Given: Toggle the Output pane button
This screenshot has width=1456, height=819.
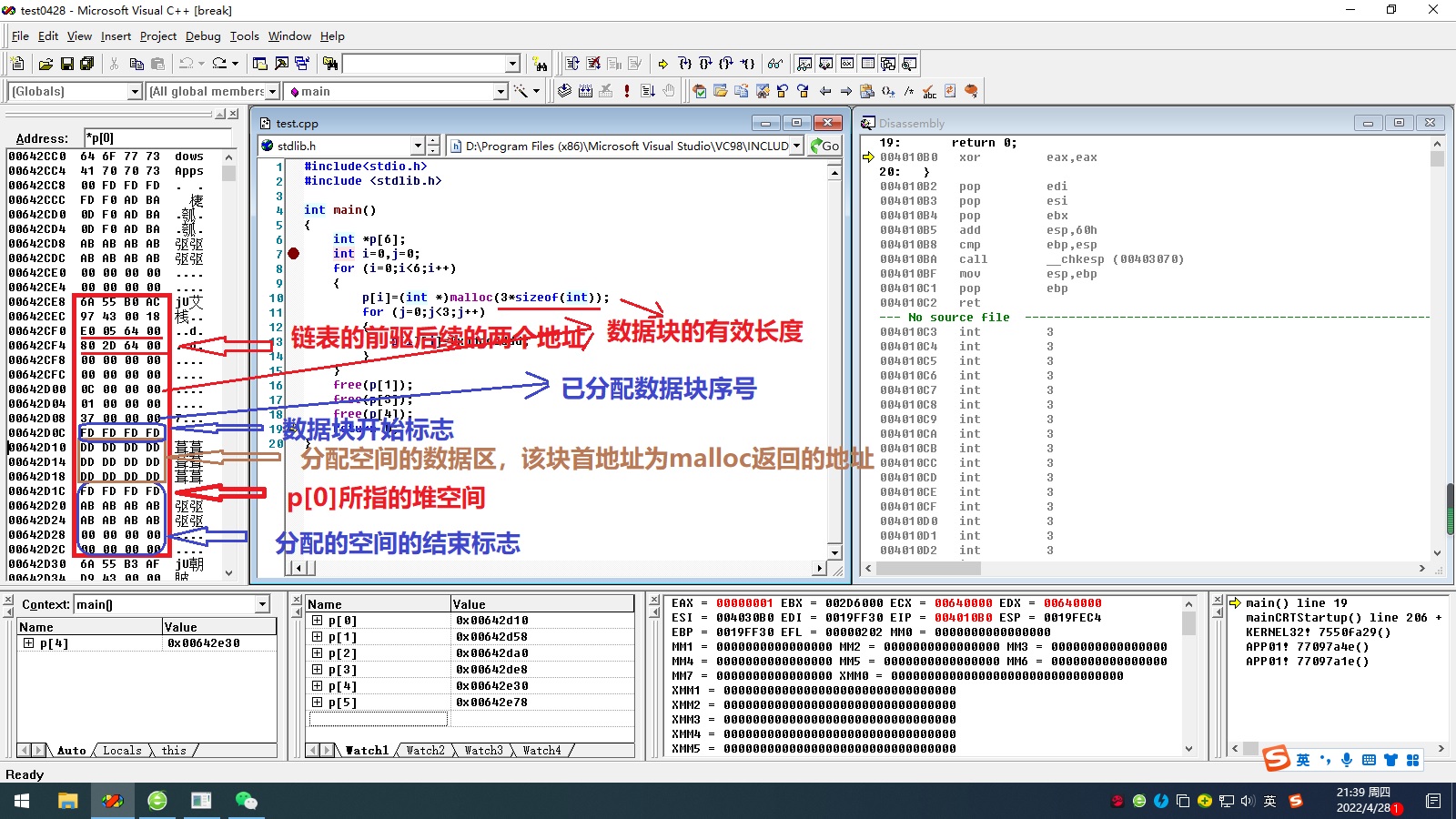Looking at the screenshot, I should point(281,64).
